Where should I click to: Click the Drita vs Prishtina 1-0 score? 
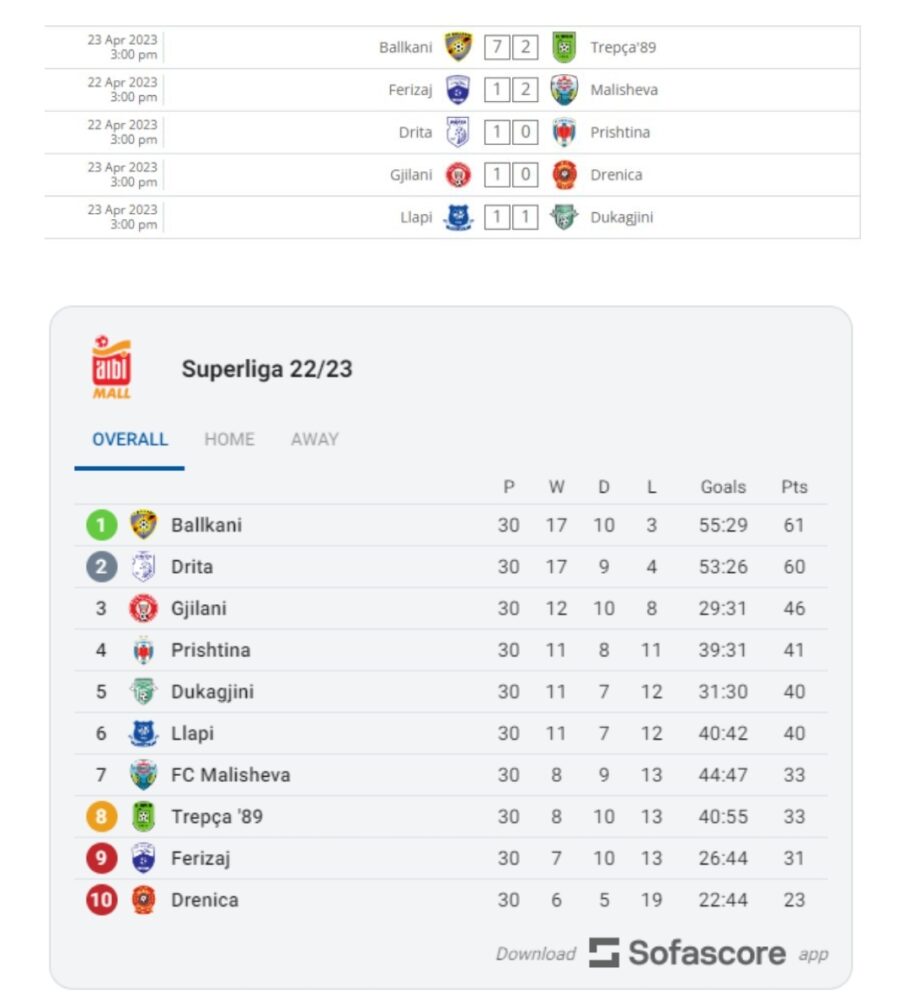click(x=511, y=132)
